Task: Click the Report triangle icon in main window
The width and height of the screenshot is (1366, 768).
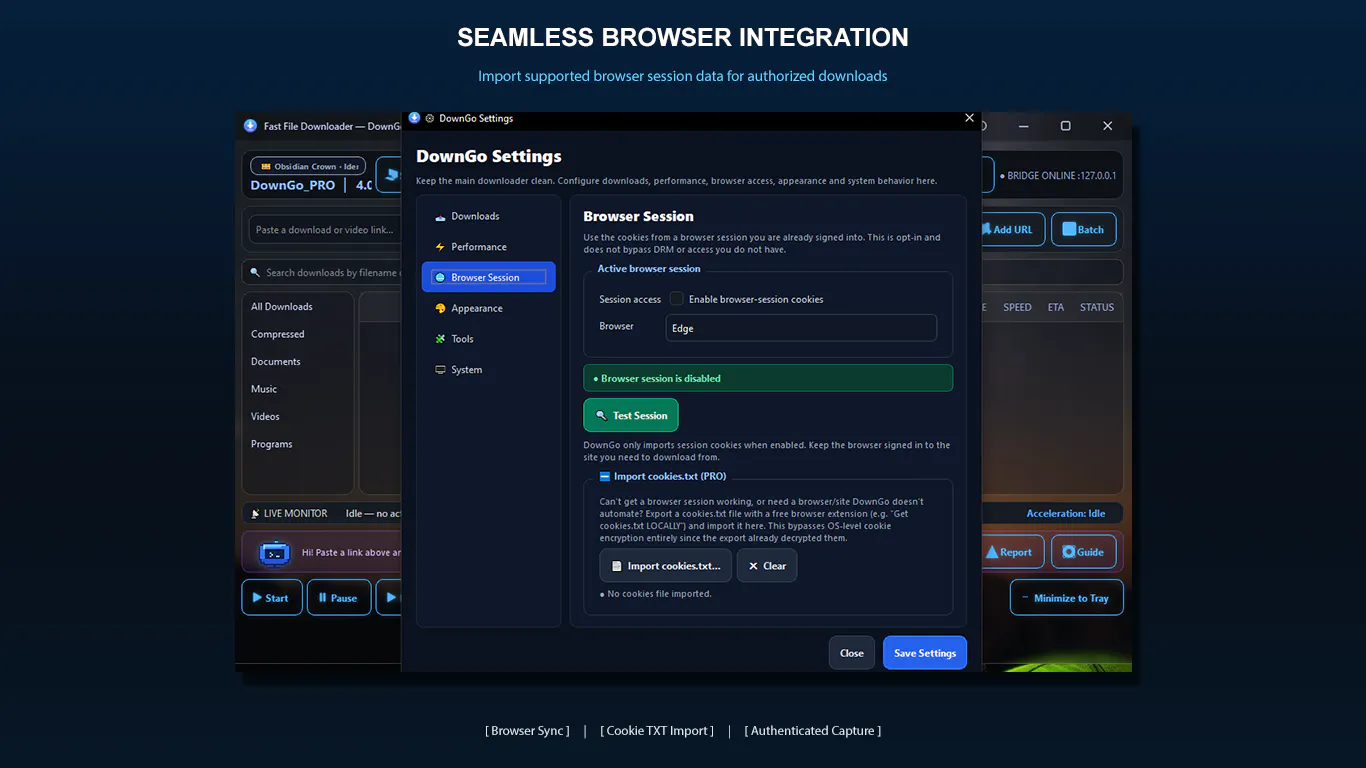Action: point(992,552)
